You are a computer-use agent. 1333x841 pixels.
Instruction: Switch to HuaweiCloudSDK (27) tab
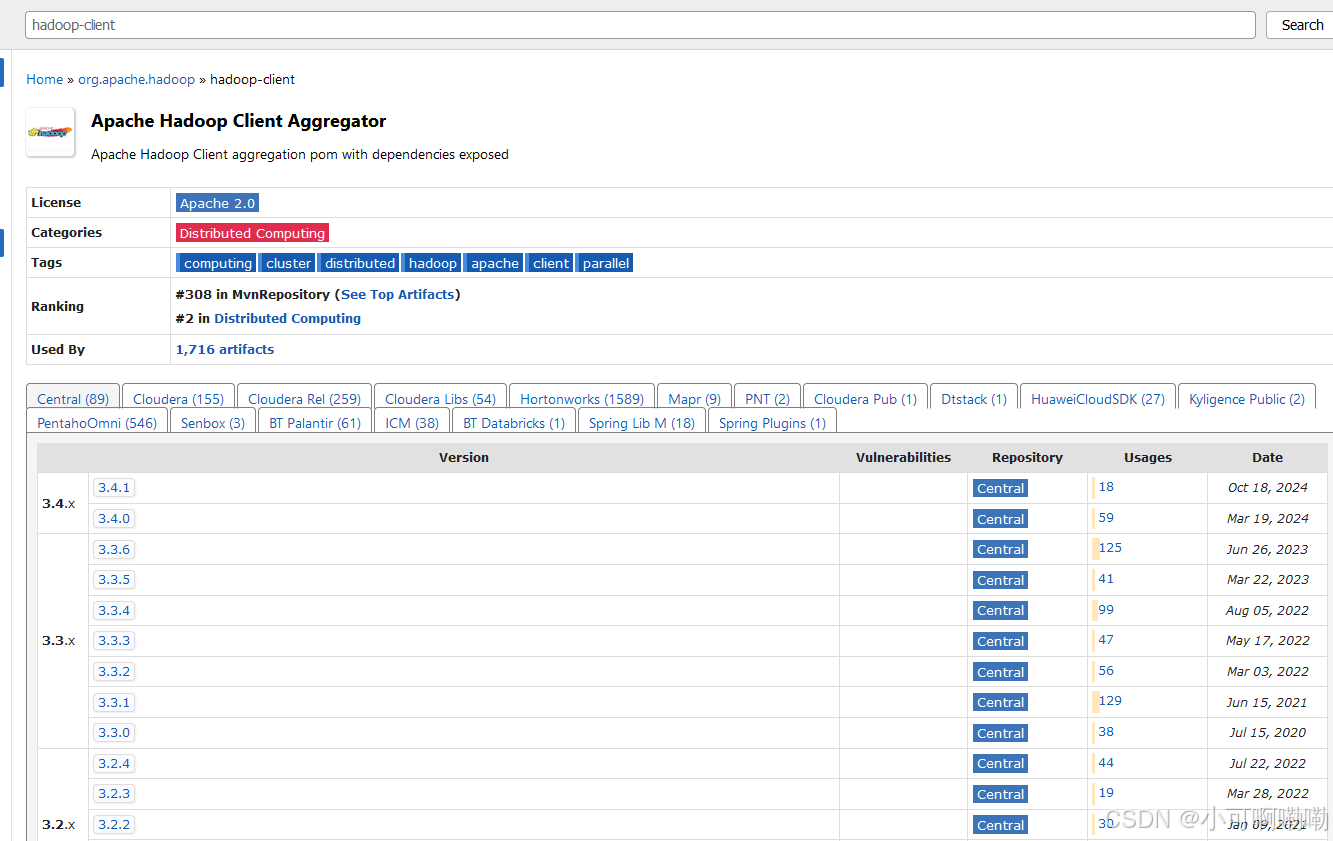point(1098,399)
